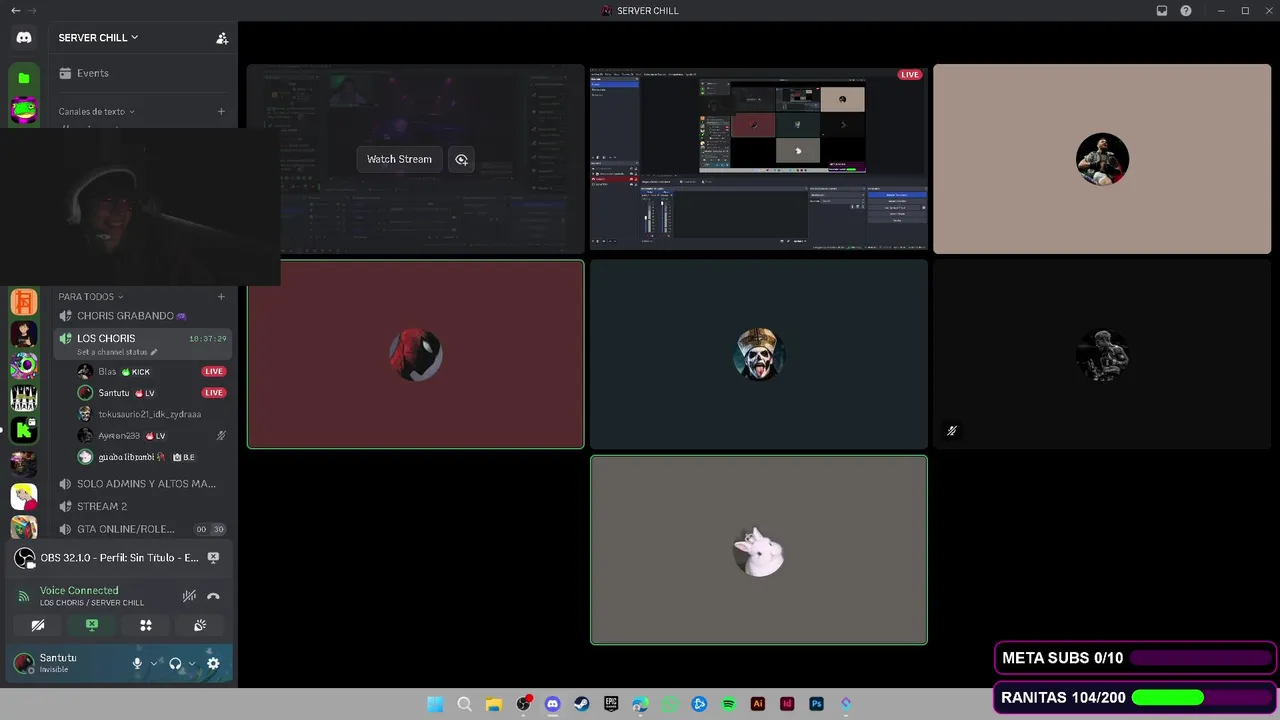
Task: Focus the beige tile with fighter avatar
Action: [1102, 159]
